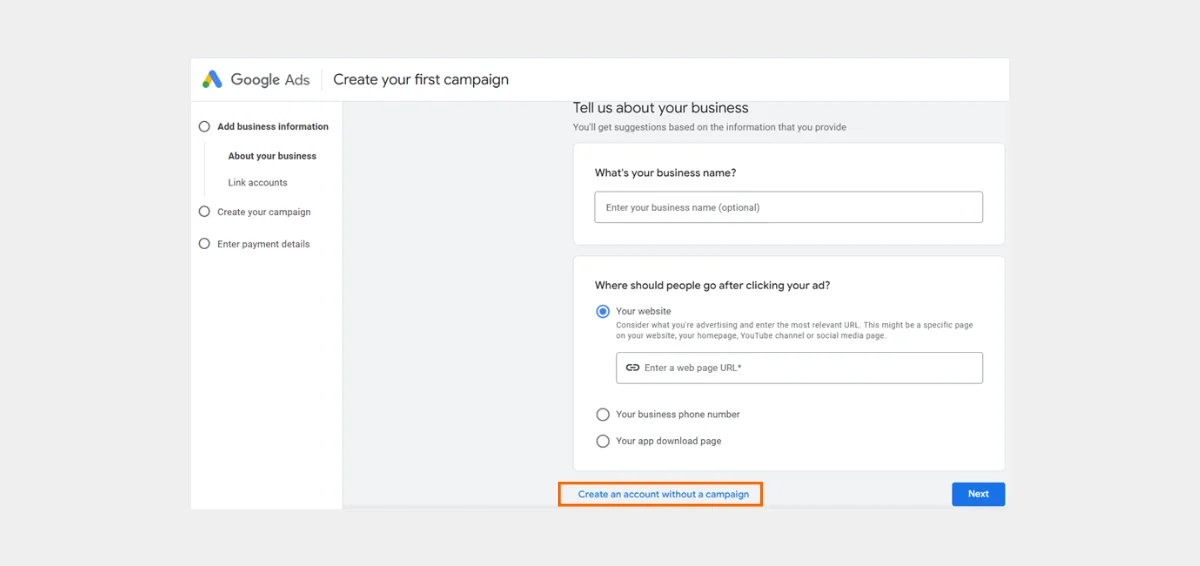
Task: Open the Link accounts sub-step
Action: (258, 183)
